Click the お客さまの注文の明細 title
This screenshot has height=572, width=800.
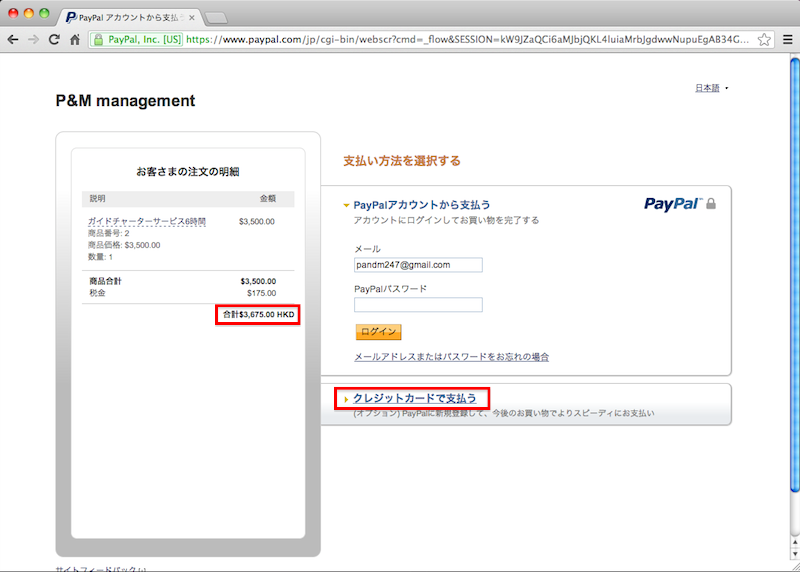(188, 171)
